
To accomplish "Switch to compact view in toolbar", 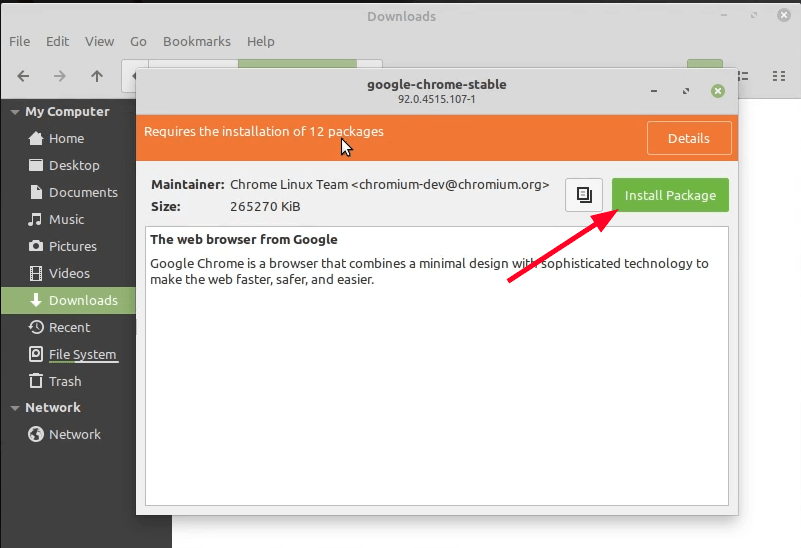I will coord(779,76).
